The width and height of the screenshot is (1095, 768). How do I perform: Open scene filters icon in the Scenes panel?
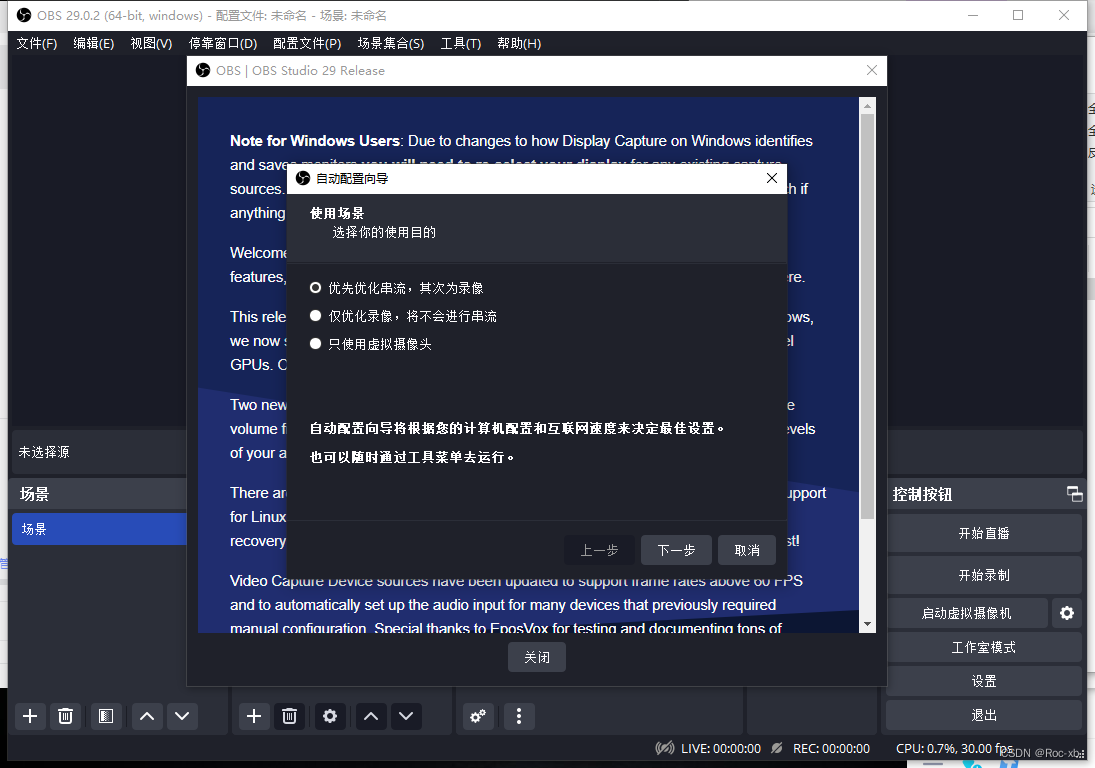105,716
